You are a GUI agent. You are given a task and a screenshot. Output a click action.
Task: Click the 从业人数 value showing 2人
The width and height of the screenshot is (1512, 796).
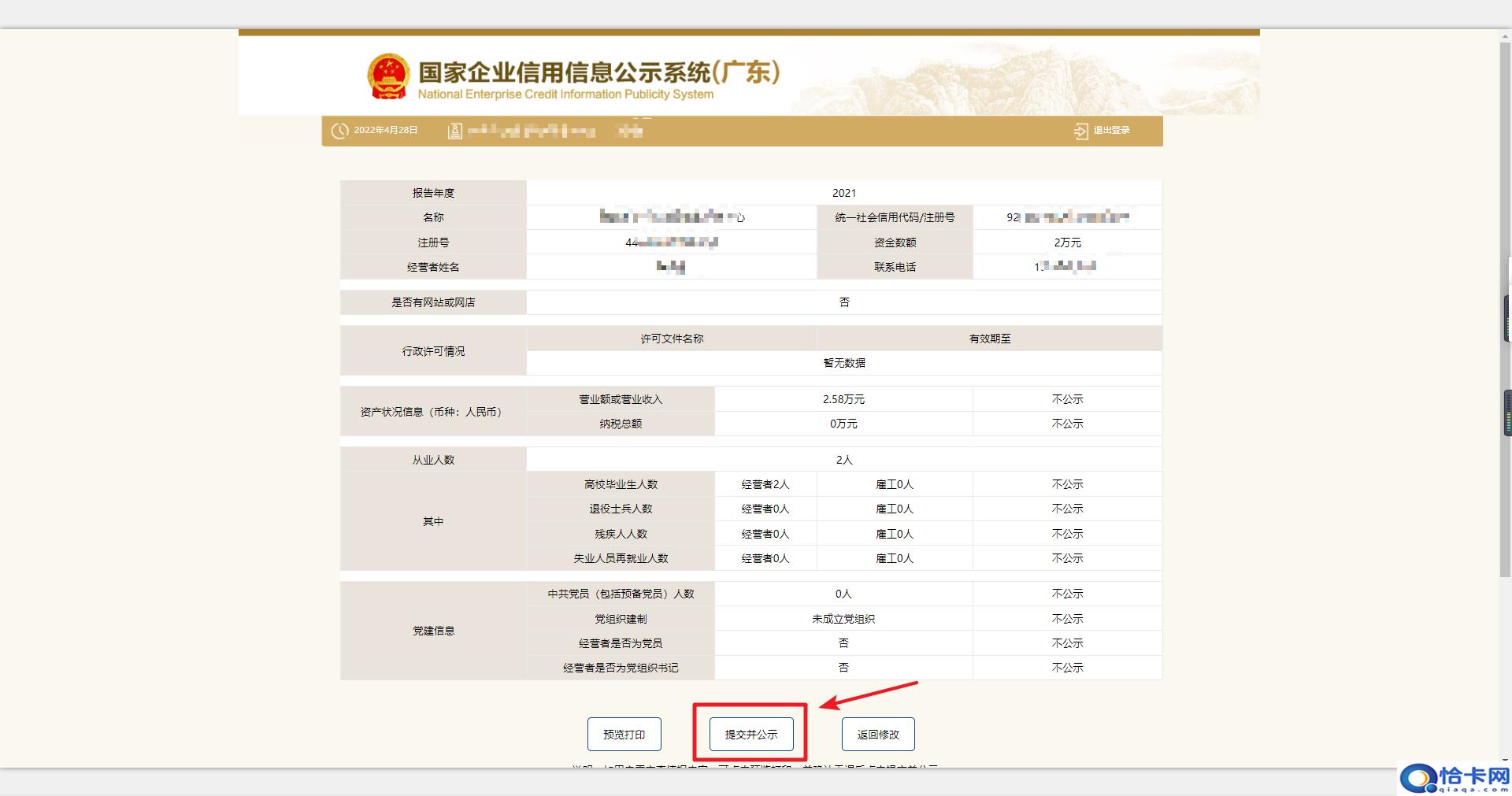[844, 459]
